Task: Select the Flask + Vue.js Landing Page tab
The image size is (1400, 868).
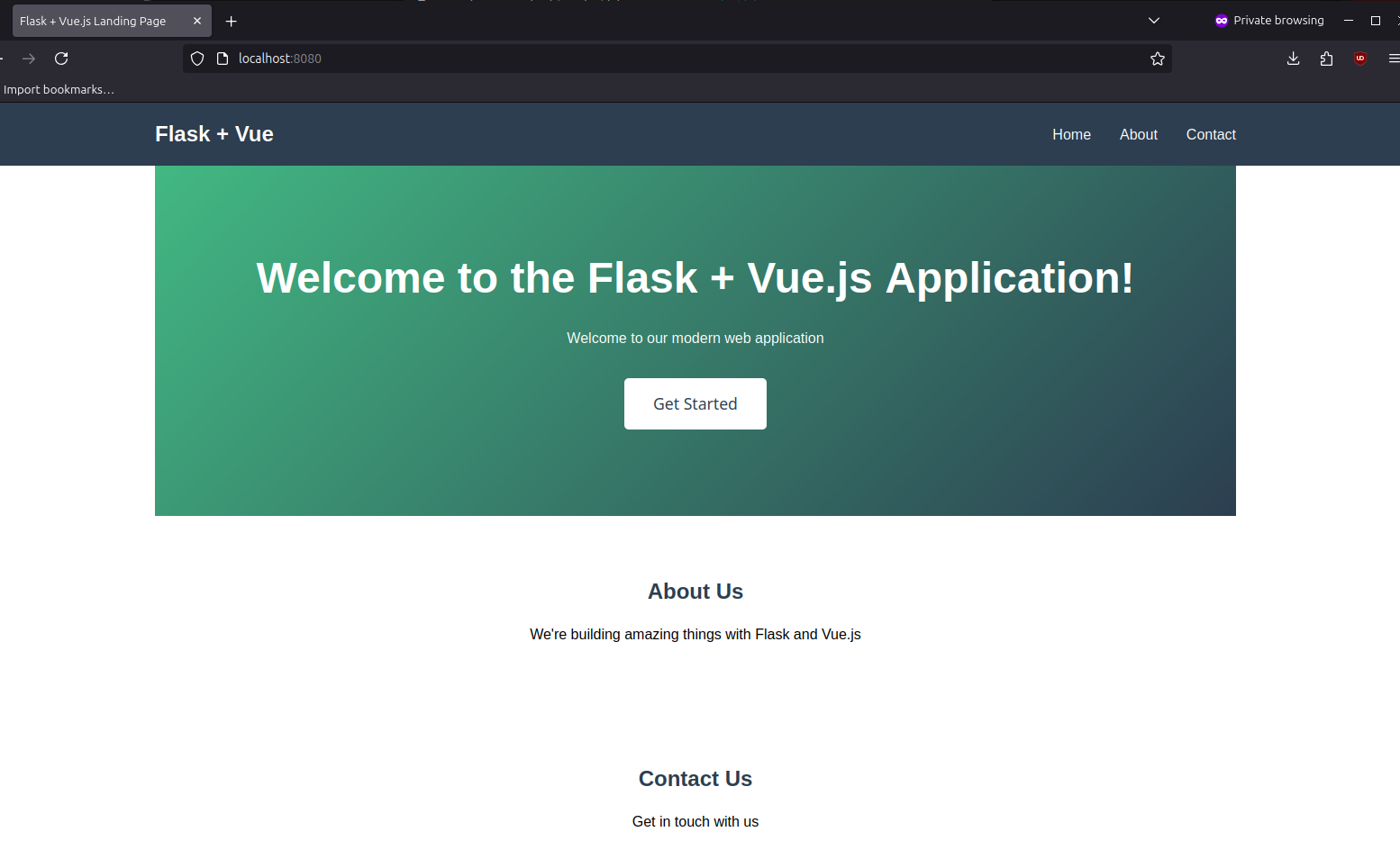Action: [x=112, y=21]
